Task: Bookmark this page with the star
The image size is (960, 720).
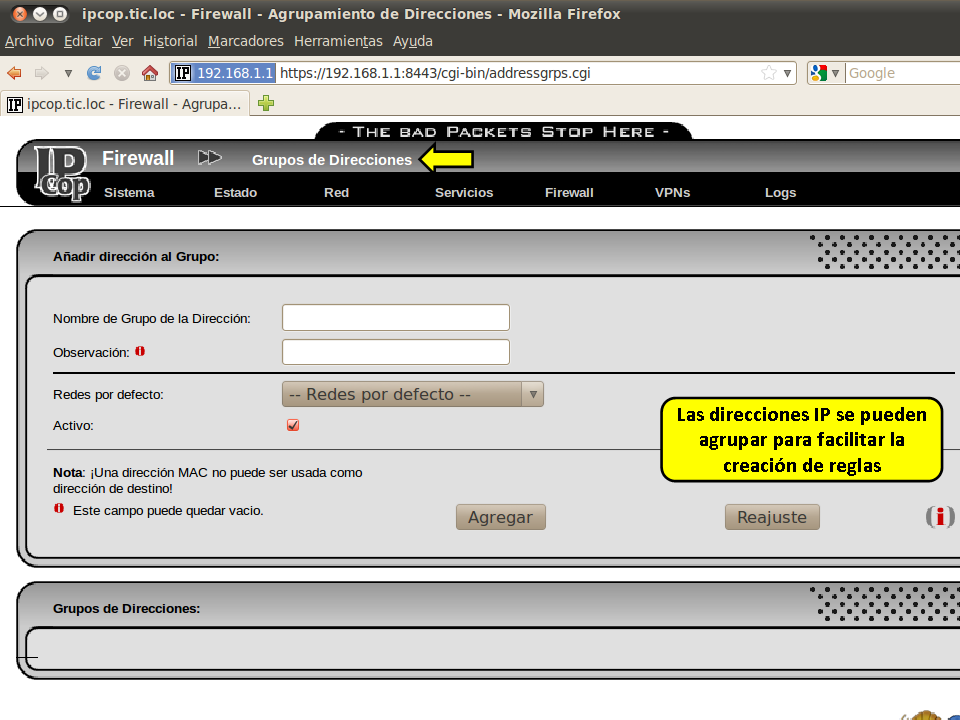Action: pos(768,73)
